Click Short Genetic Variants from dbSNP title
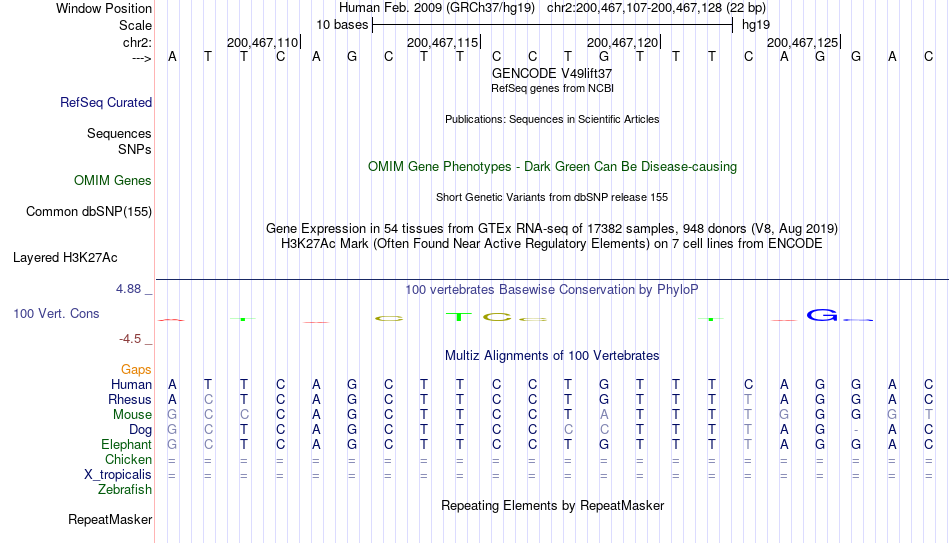Screen dimensions: 950x543 pyautogui.click(x=552, y=198)
